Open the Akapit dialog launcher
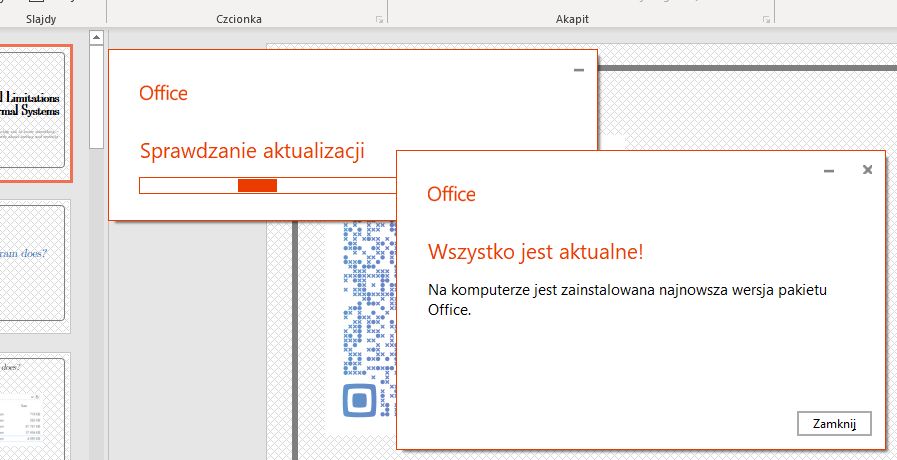 [x=766, y=19]
